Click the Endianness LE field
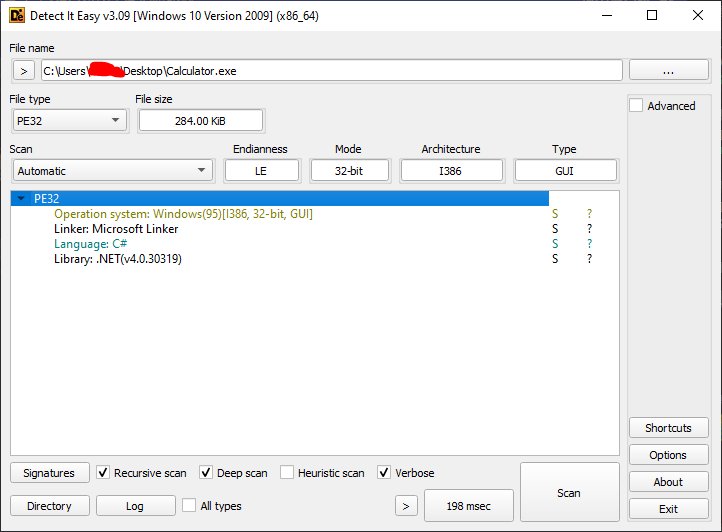The image size is (722, 532). pyautogui.click(x=262, y=171)
